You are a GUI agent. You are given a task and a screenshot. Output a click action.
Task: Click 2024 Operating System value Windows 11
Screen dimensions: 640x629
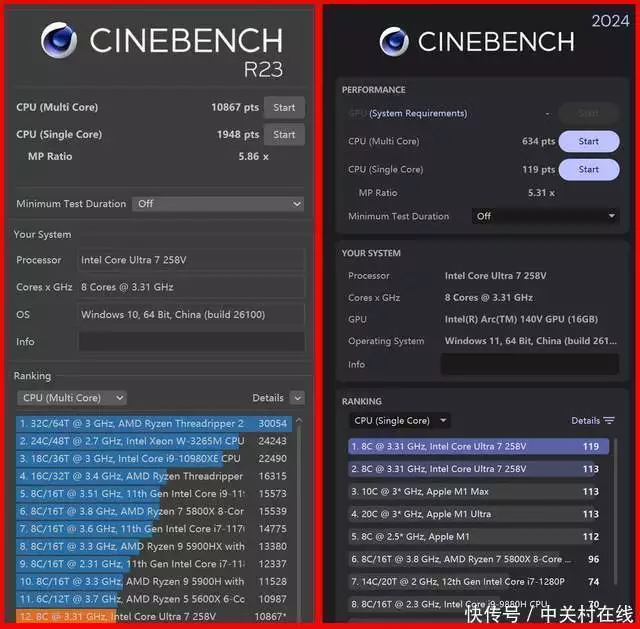coord(531,341)
